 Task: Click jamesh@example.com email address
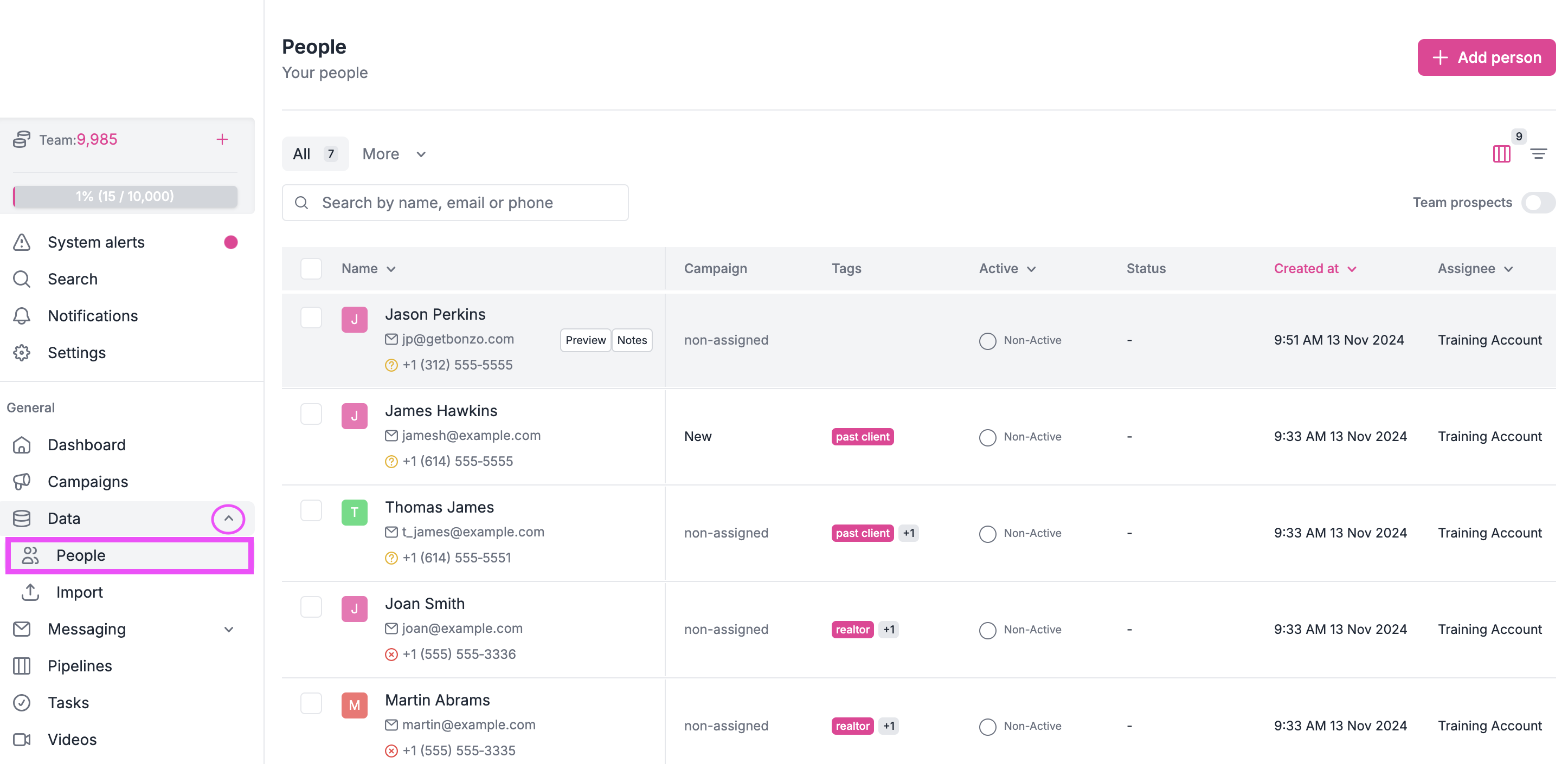point(471,436)
